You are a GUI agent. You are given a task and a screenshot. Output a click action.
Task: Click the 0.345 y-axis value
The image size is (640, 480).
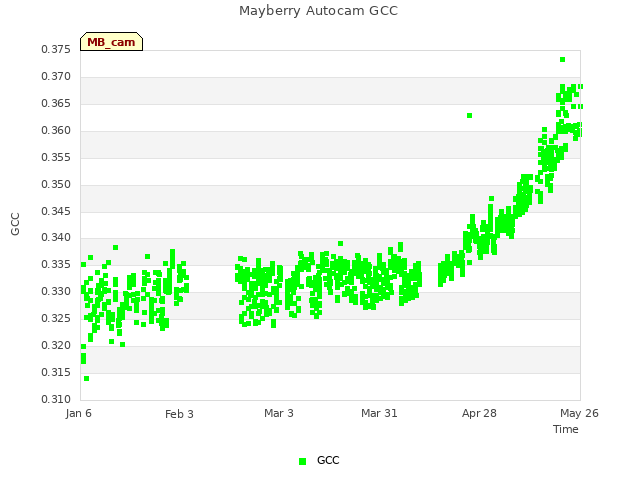pyautogui.click(x=56, y=211)
